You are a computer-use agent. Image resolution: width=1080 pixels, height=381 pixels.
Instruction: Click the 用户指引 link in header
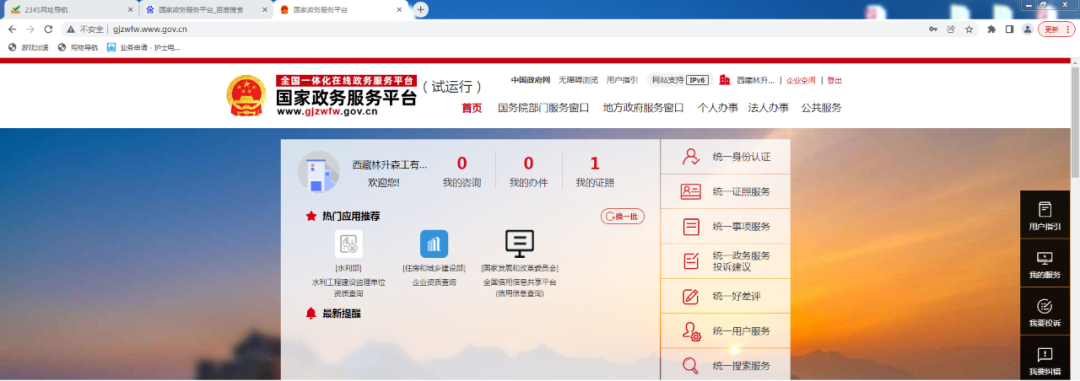[x=622, y=80]
